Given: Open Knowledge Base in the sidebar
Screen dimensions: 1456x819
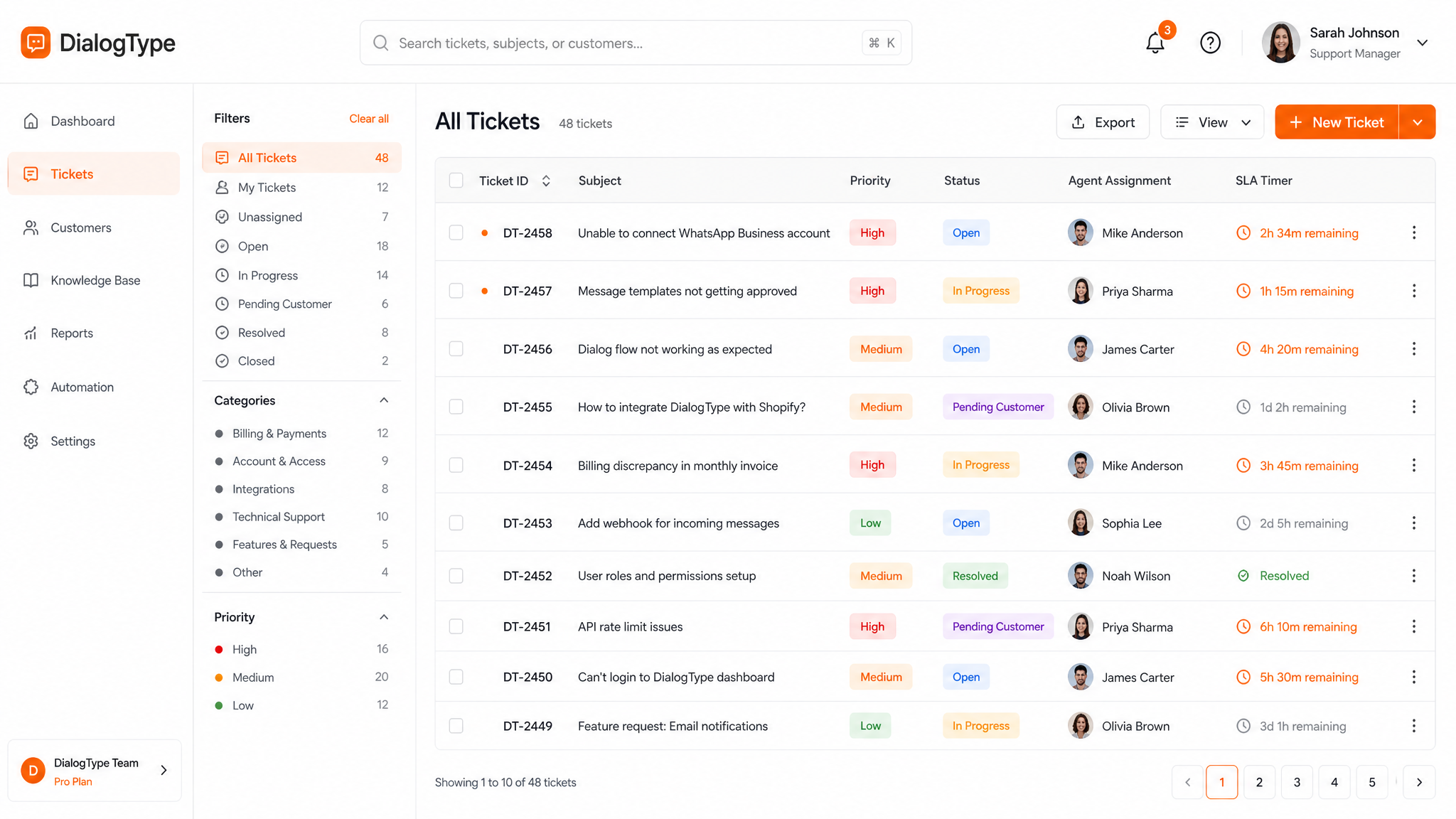Looking at the screenshot, I should pos(93,280).
